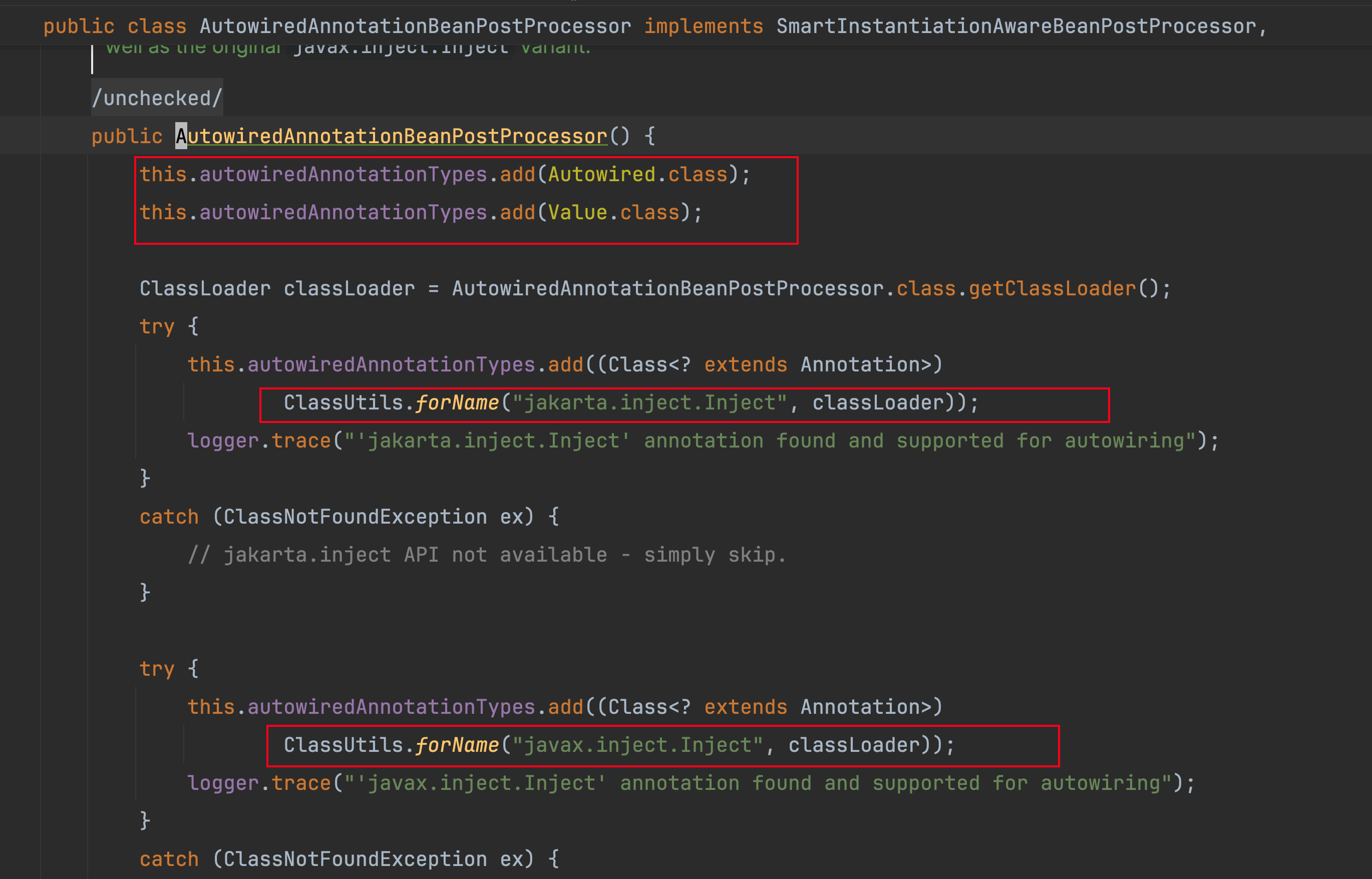The width and height of the screenshot is (1372, 879).
Task: Click the second try keyword
Action: [157, 669]
